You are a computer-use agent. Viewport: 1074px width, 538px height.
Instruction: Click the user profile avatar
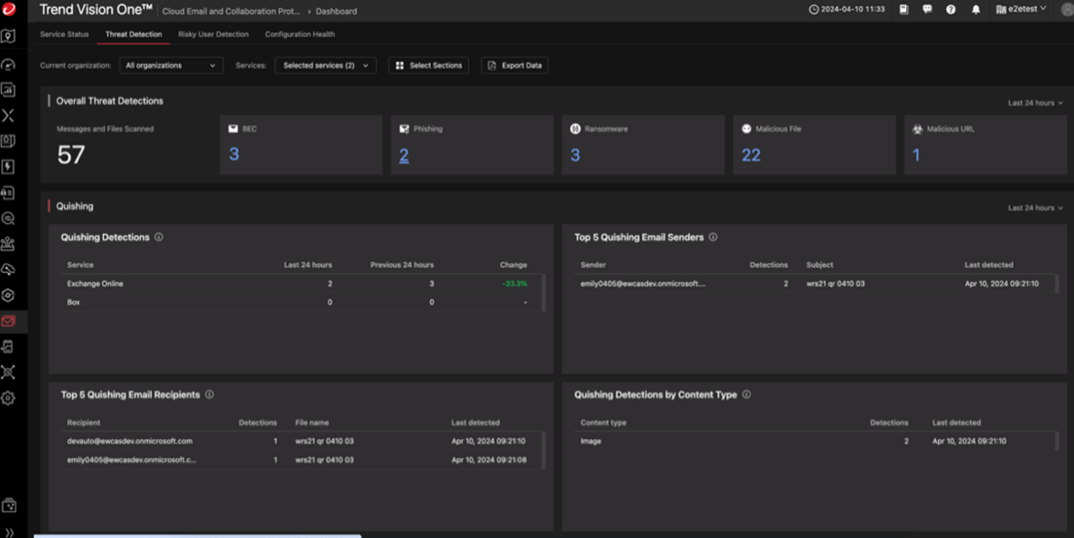(1066, 10)
